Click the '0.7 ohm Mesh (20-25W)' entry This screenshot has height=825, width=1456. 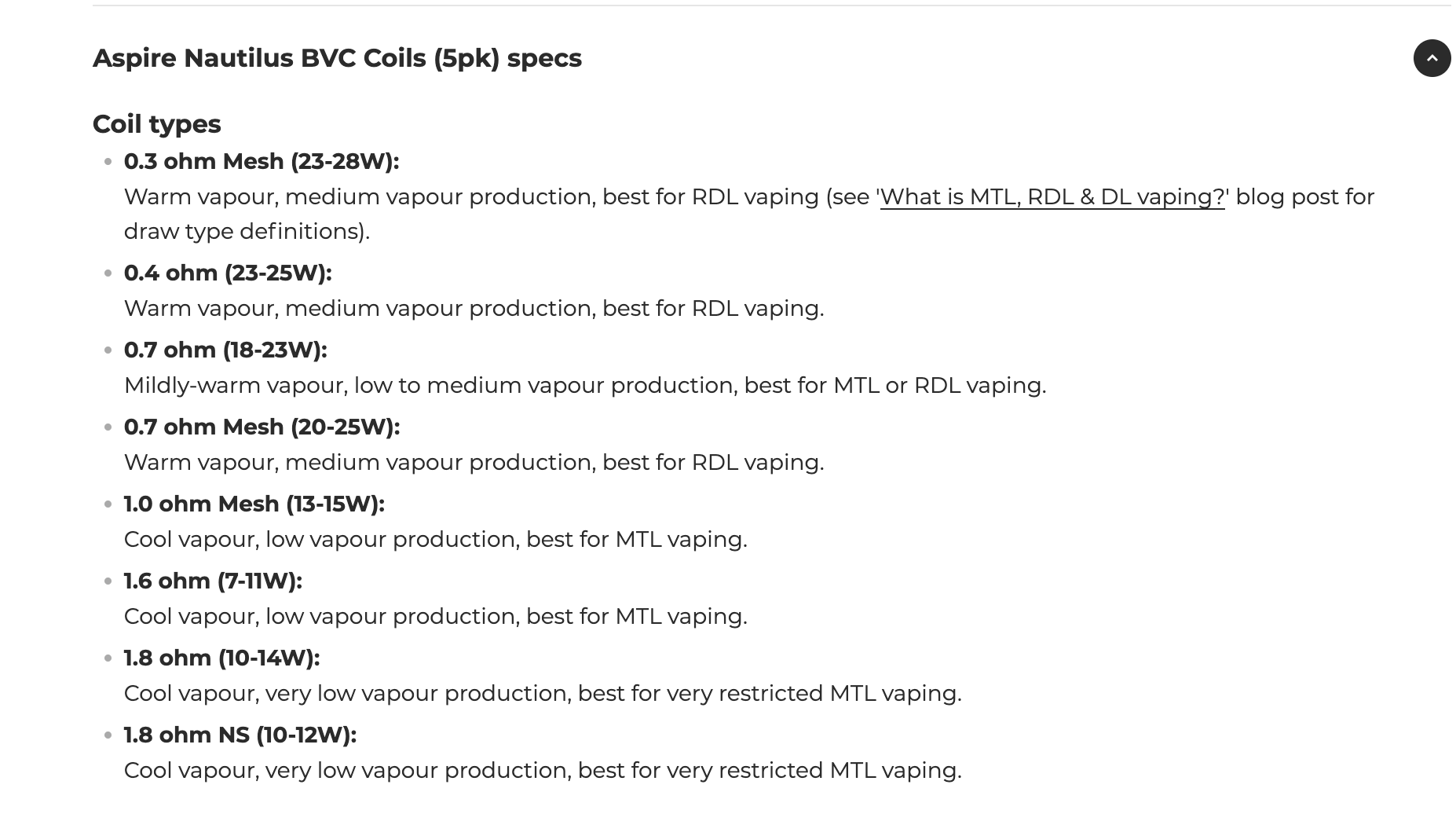[262, 427]
